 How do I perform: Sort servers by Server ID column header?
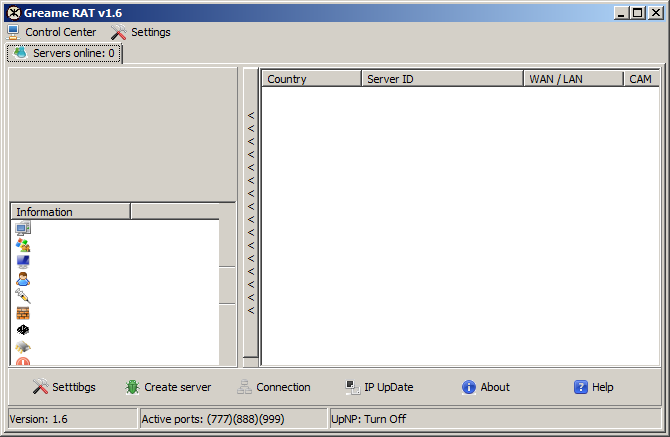click(441, 79)
